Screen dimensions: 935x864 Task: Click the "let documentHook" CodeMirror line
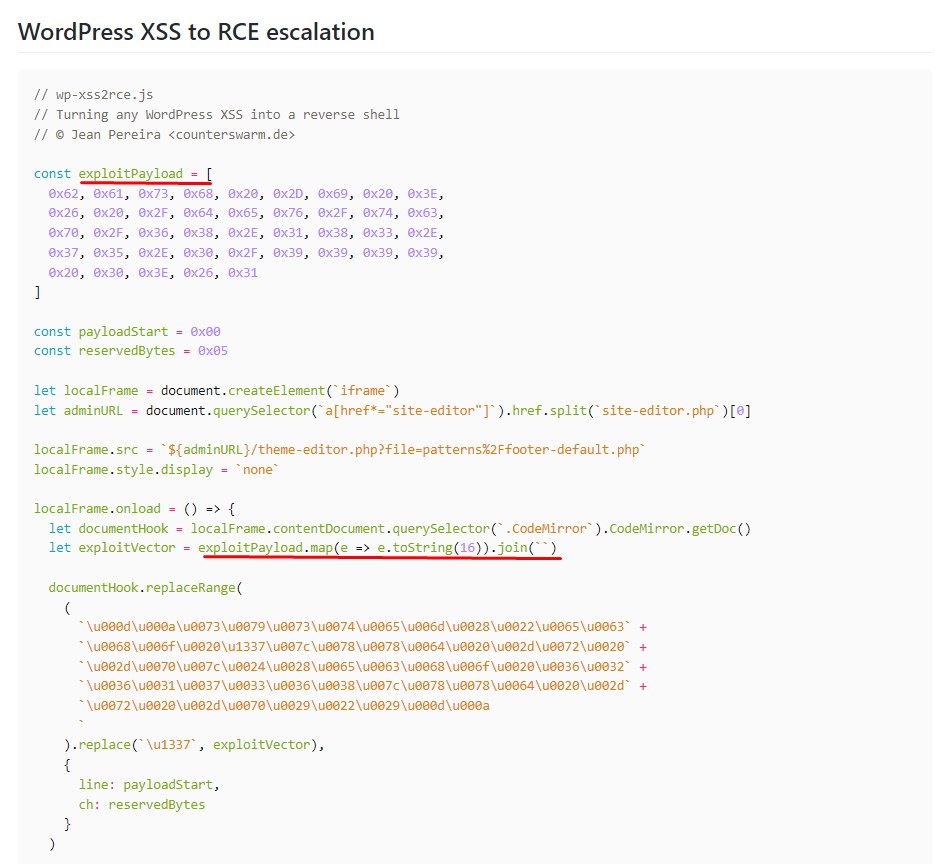coord(400,528)
